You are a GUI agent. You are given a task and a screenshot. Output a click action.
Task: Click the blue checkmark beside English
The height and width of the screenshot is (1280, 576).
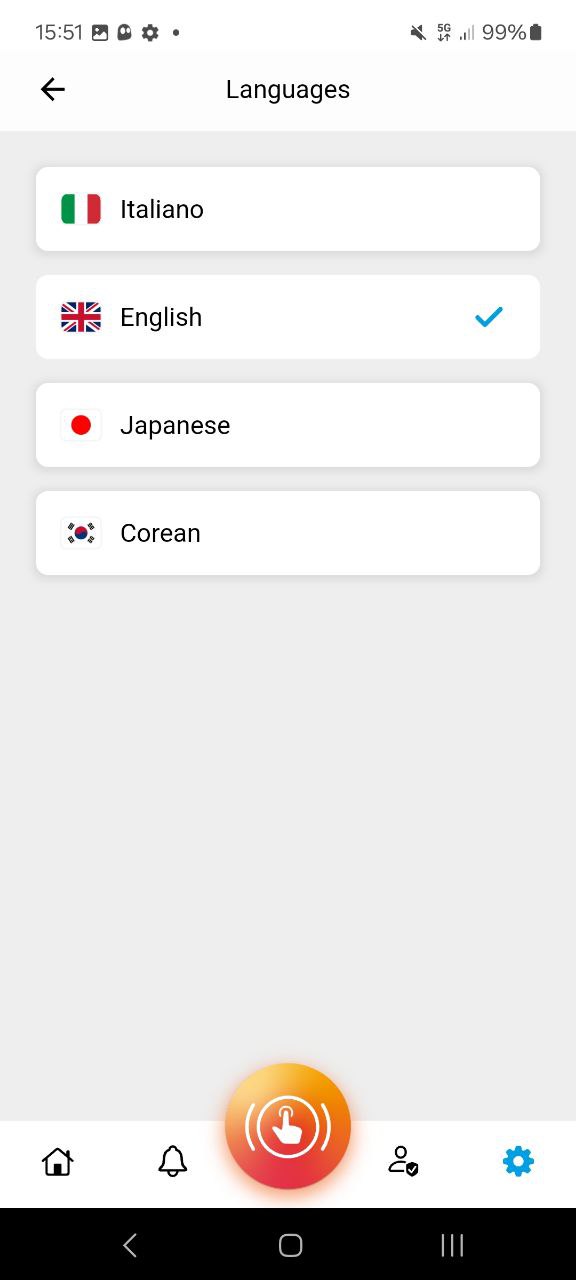pos(489,317)
